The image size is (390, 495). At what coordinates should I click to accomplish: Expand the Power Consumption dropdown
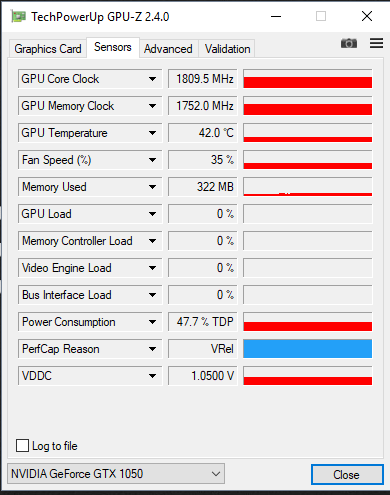(152, 322)
